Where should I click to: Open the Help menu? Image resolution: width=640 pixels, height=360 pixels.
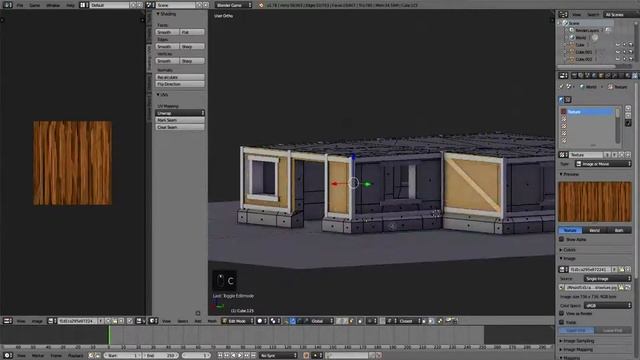click(x=70, y=5)
